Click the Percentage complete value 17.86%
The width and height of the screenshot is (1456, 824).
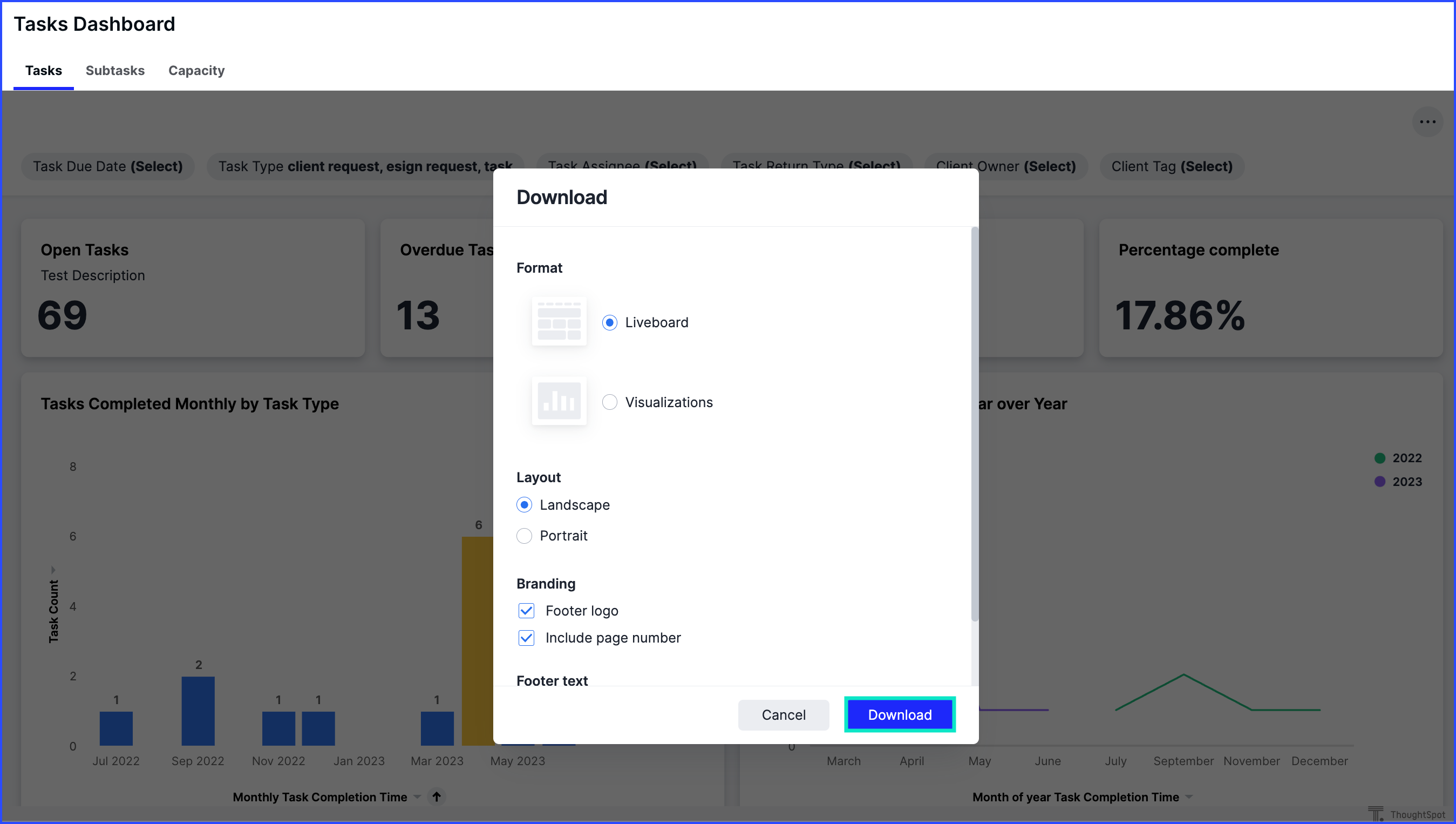1180,315
